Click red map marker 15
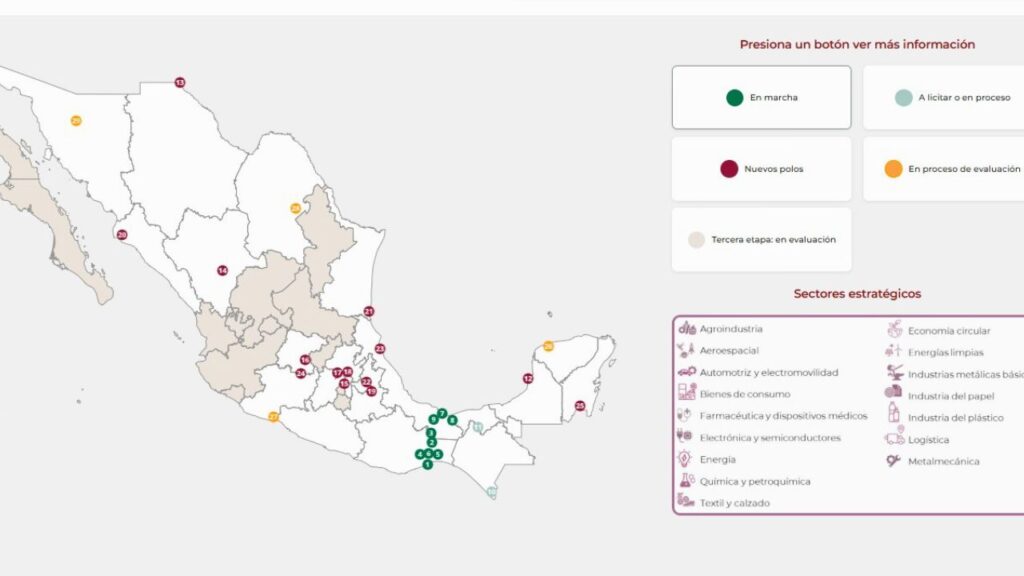Image resolution: width=1024 pixels, height=576 pixels. point(344,384)
